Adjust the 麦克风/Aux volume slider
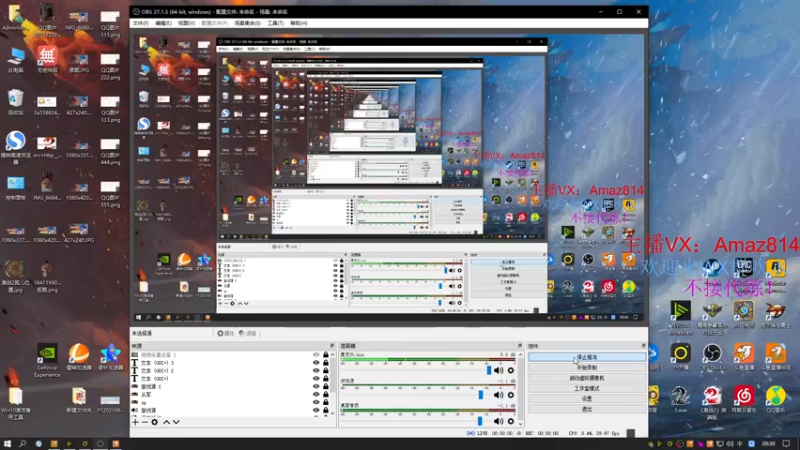Screen dimensions: 800x450 (x=489, y=370)
